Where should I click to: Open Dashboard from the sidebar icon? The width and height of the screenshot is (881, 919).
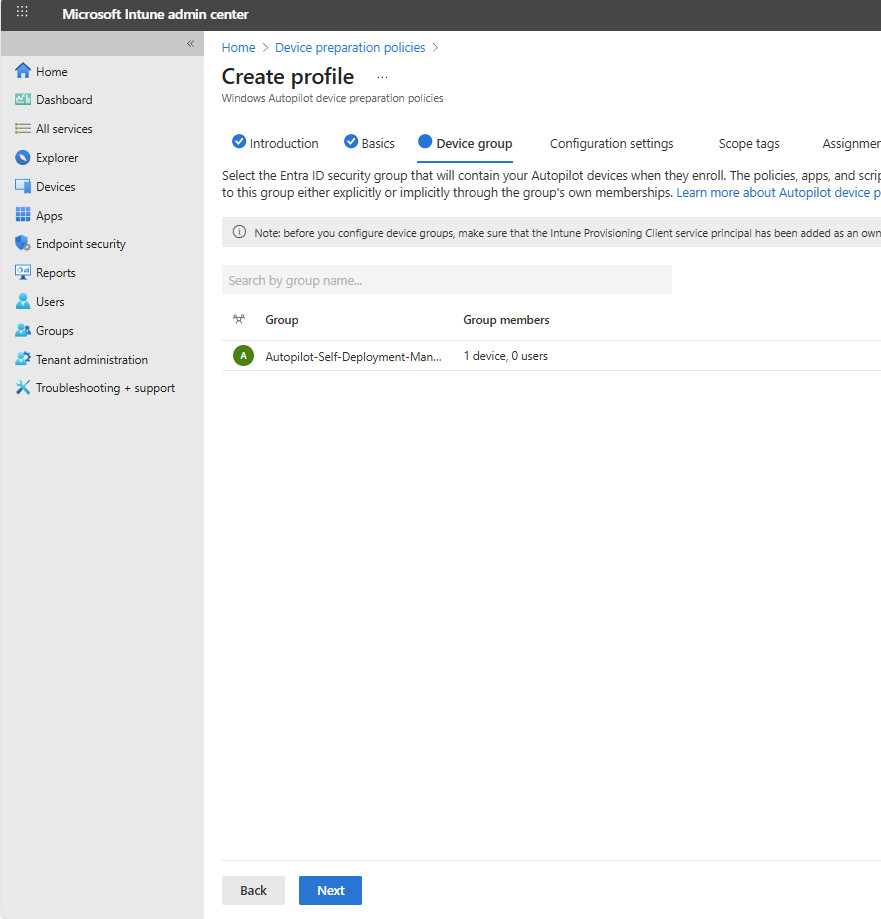(x=23, y=100)
